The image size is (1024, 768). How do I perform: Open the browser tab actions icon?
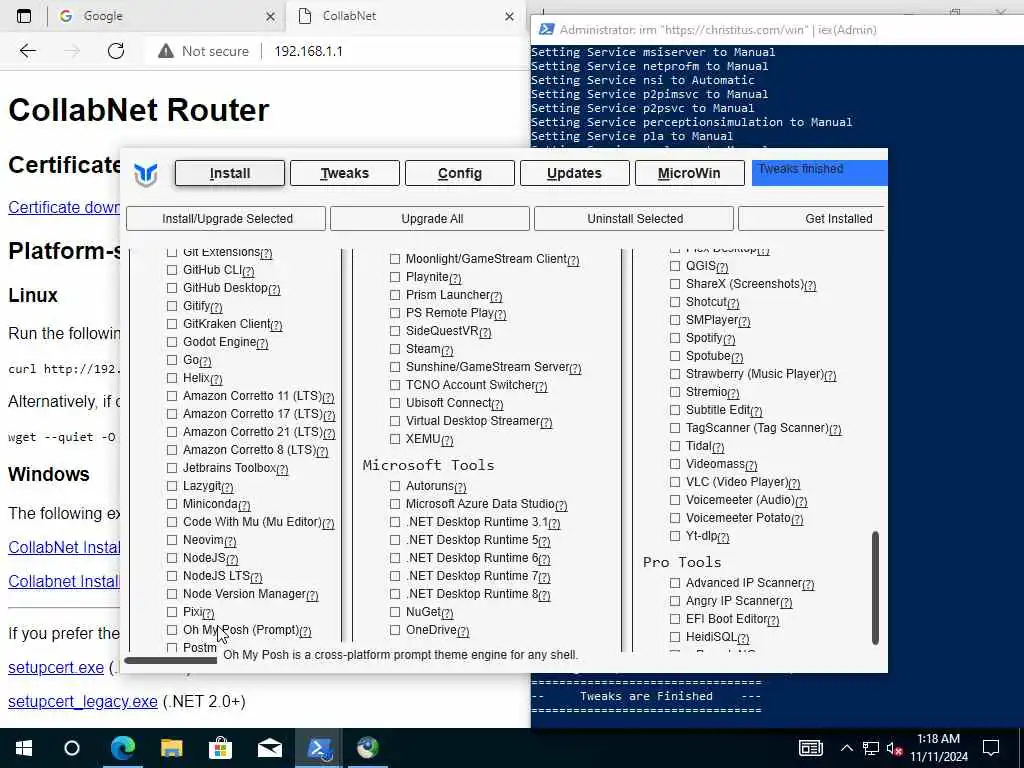click(x=24, y=16)
